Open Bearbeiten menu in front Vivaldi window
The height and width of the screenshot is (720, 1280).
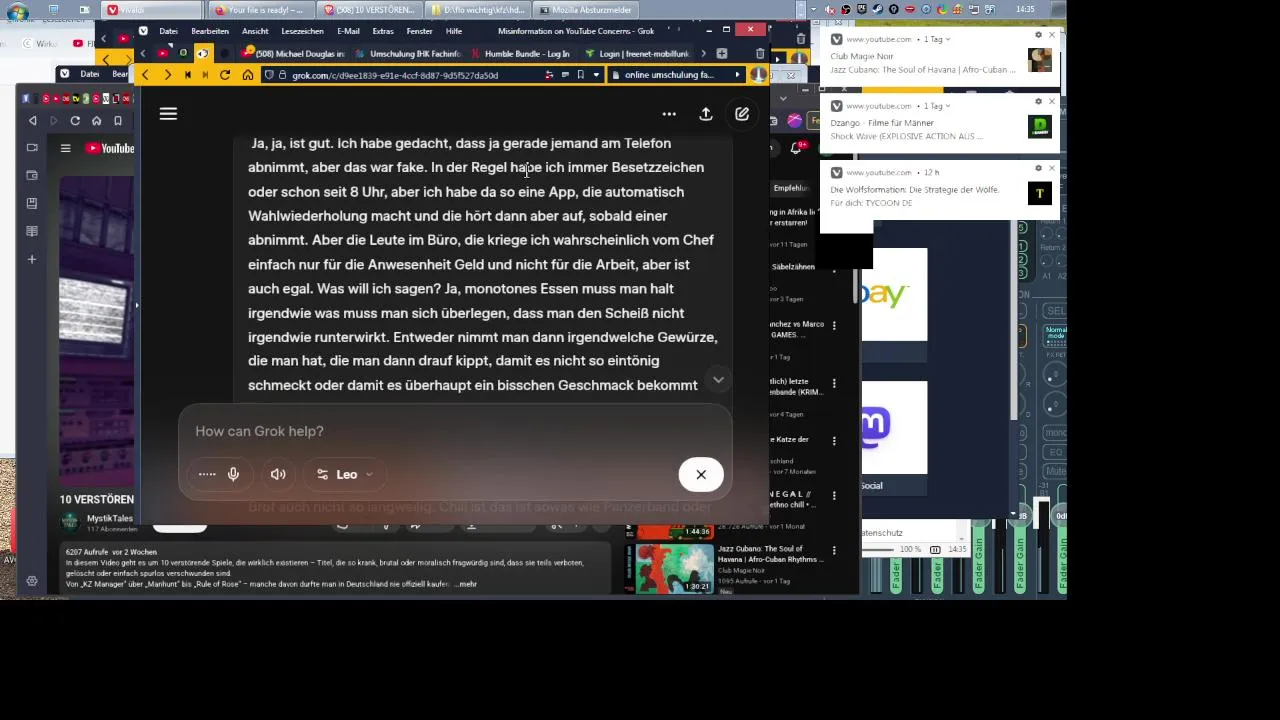click(210, 31)
